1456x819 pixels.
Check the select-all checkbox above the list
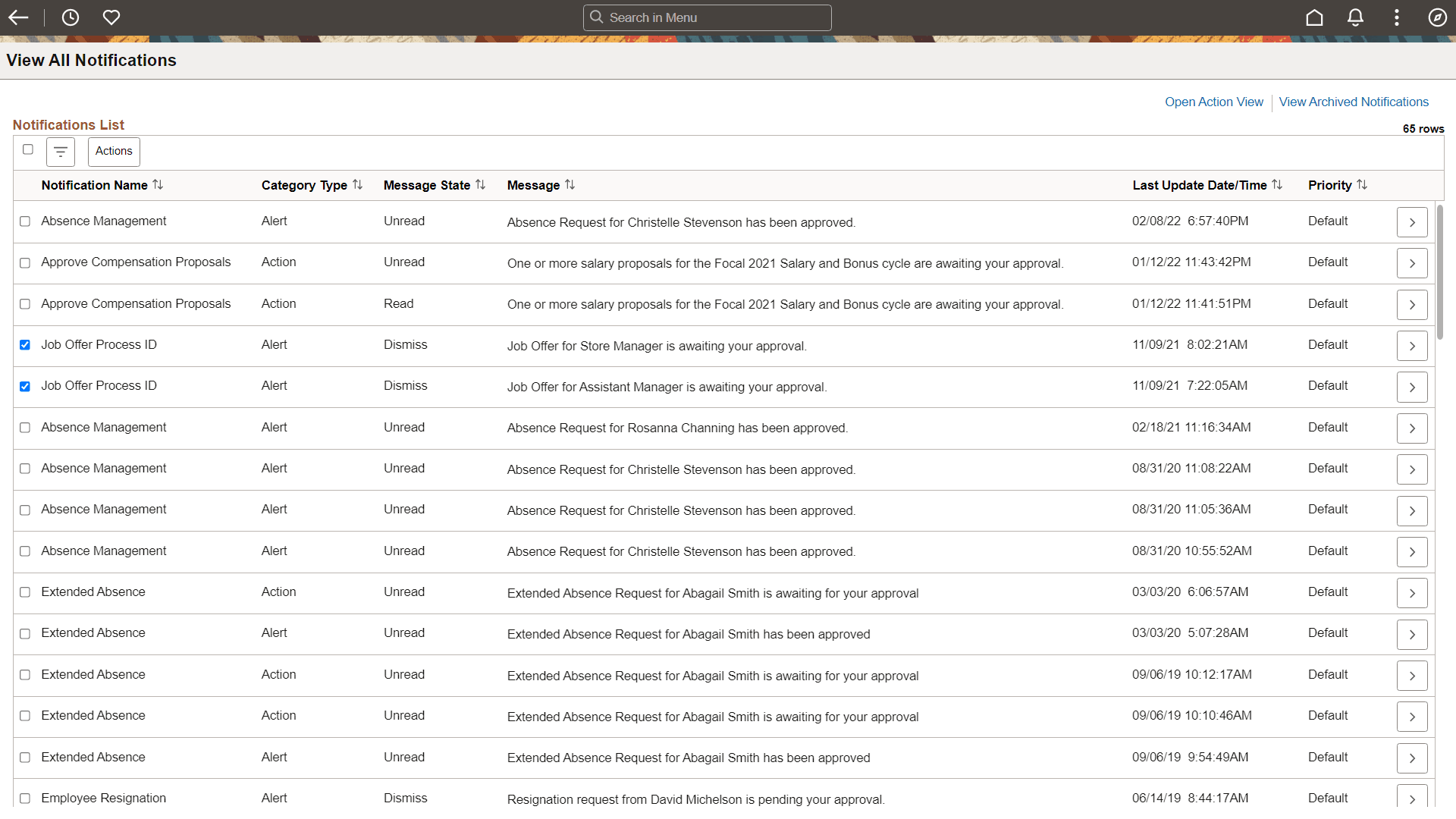tap(28, 149)
